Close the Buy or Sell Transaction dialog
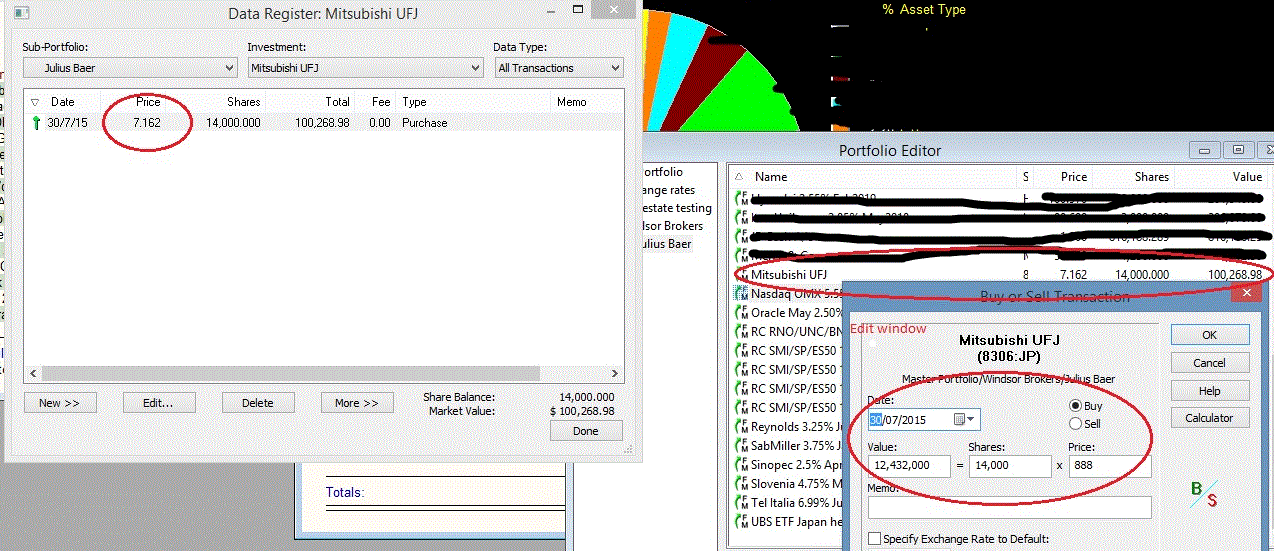Image resolution: width=1274 pixels, height=551 pixels. 1246,293
